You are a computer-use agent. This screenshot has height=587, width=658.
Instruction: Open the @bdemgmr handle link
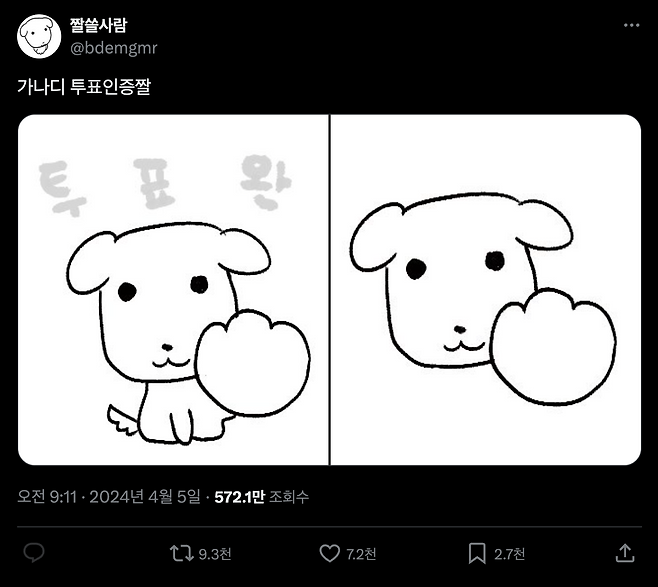114,48
